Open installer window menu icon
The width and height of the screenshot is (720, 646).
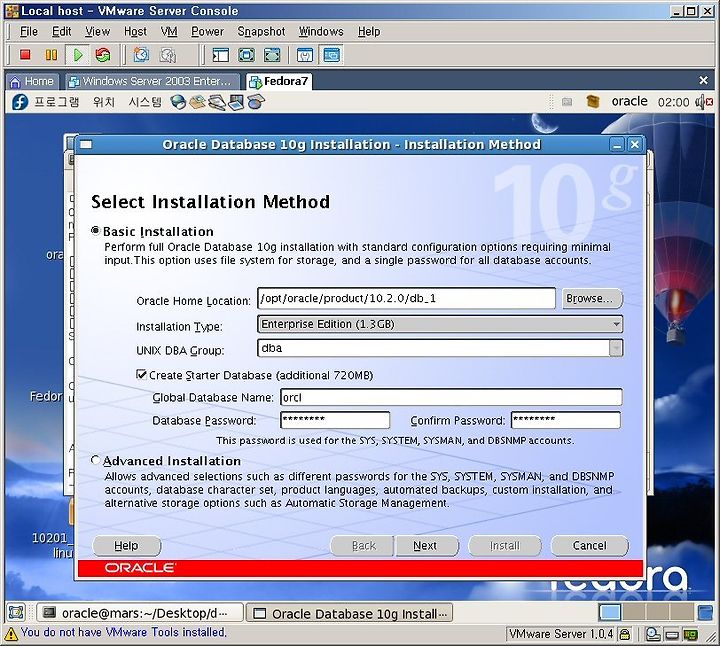pyautogui.click(x=86, y=145)
